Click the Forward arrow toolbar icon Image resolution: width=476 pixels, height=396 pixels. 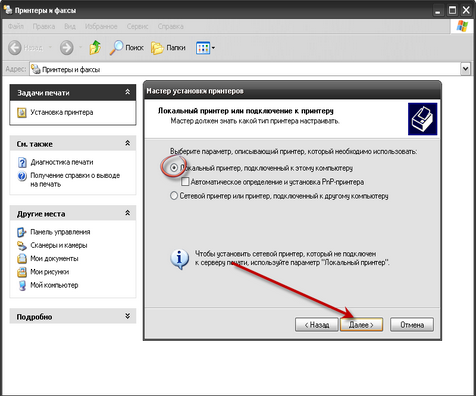click(67, 48)
